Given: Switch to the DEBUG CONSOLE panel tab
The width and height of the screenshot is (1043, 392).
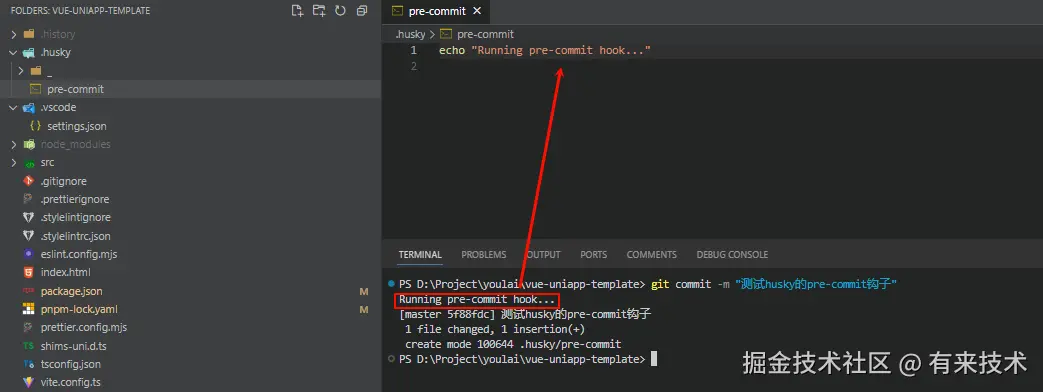Looking at the screenshot, I should [732, 255].
